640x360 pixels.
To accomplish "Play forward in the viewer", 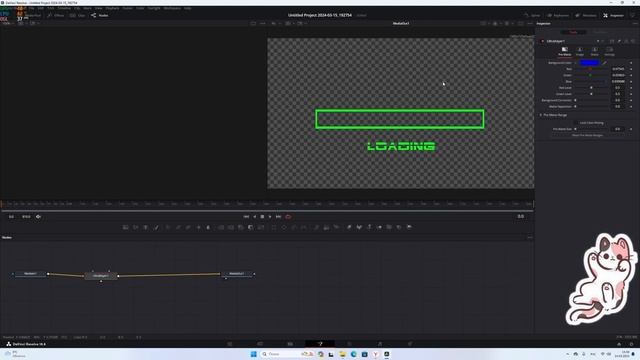I will [270, 217].
